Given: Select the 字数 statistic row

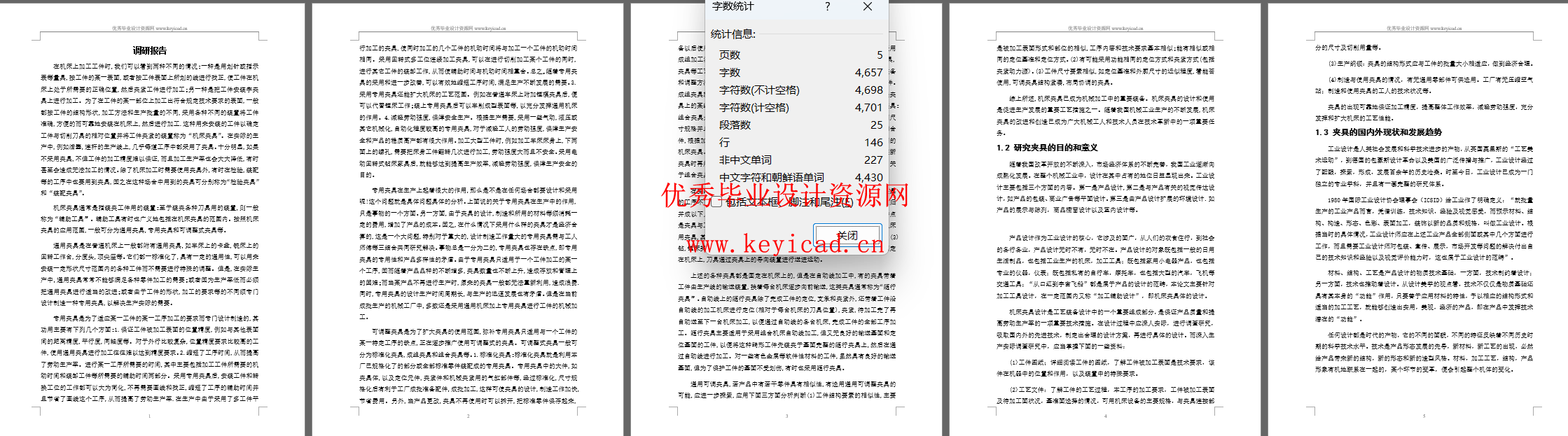Looking at the screenshot, I should pos(798,72).
